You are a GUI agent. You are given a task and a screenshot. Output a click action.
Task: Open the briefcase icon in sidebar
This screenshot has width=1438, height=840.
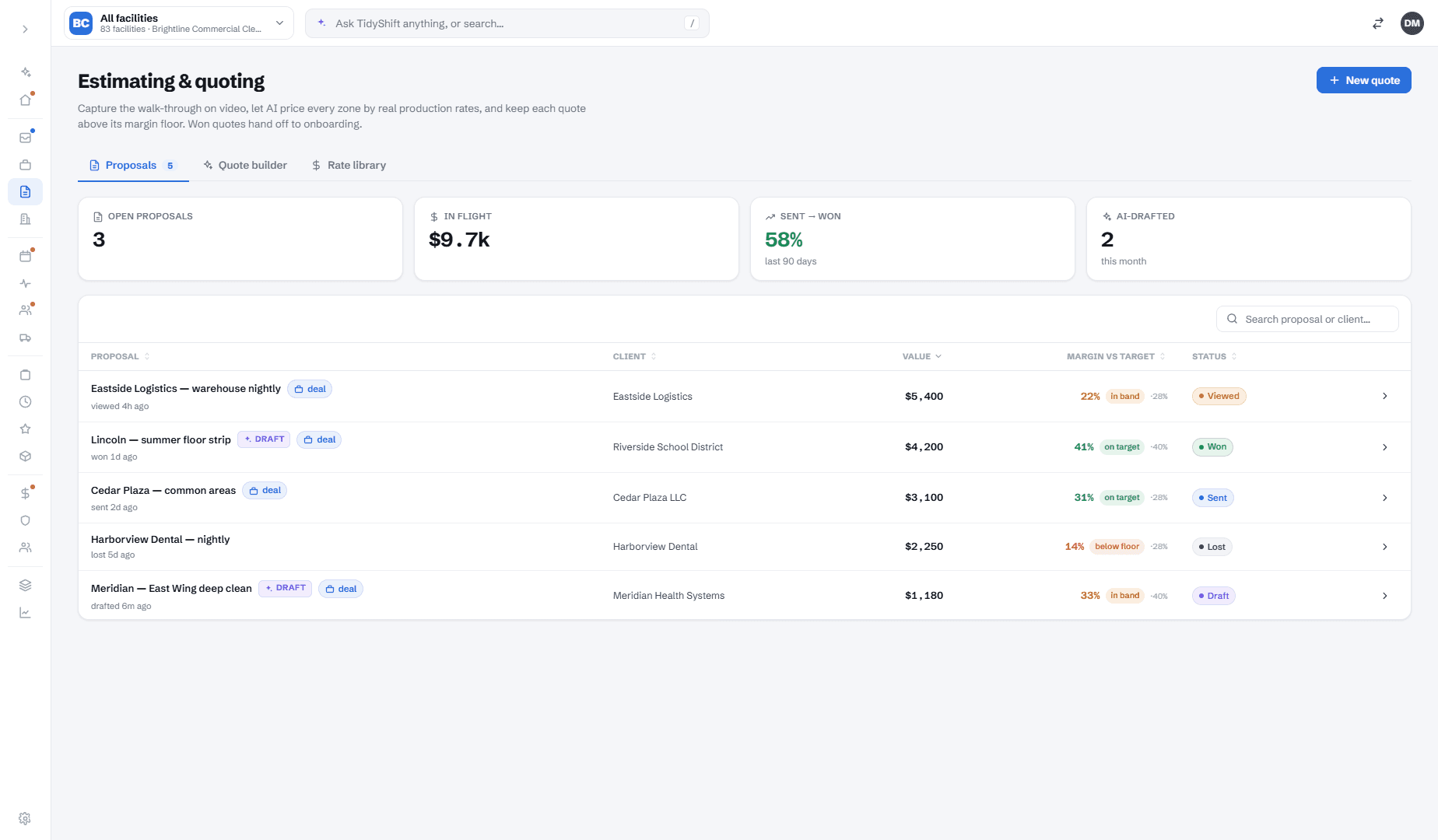[25, 165]
